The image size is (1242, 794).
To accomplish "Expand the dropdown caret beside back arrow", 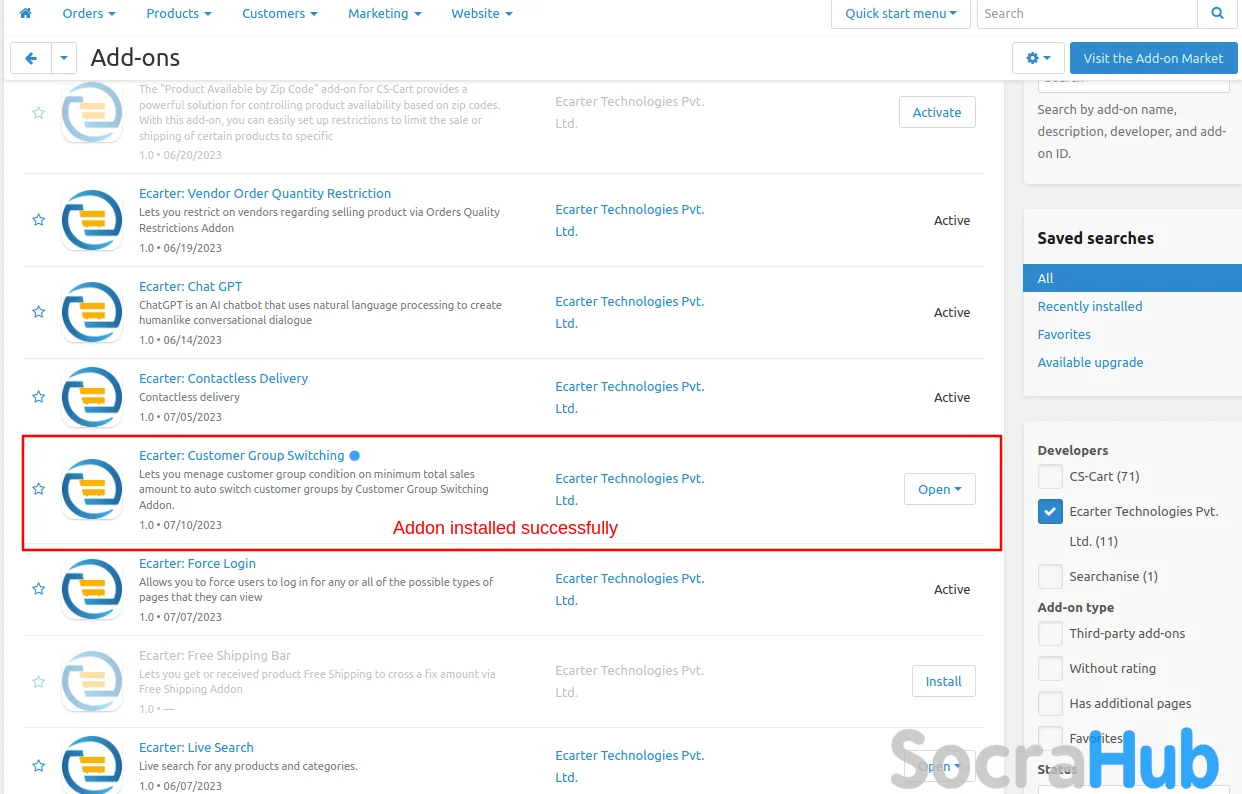I will click(63, 58).
